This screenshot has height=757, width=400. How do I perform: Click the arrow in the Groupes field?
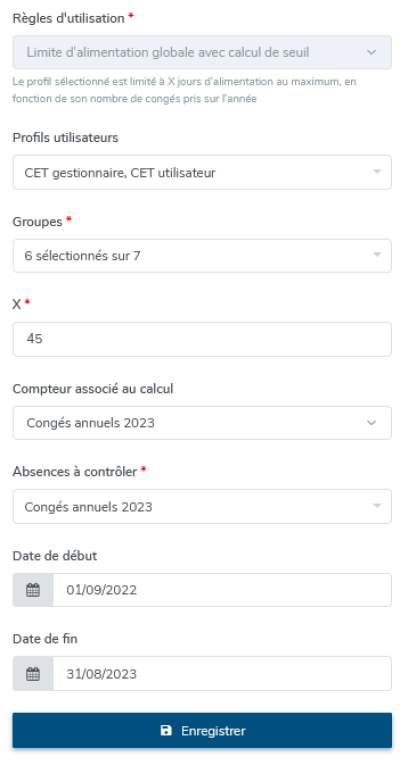377,255
